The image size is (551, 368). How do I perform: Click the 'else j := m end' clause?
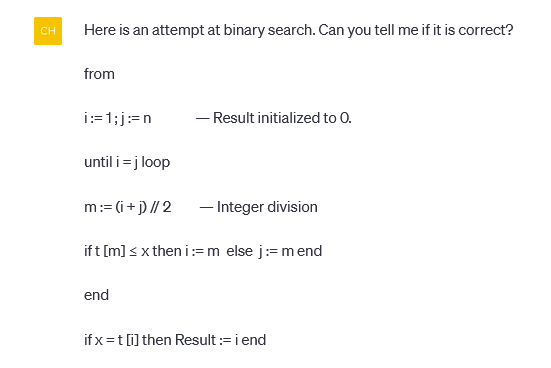(x=274, y=251)
